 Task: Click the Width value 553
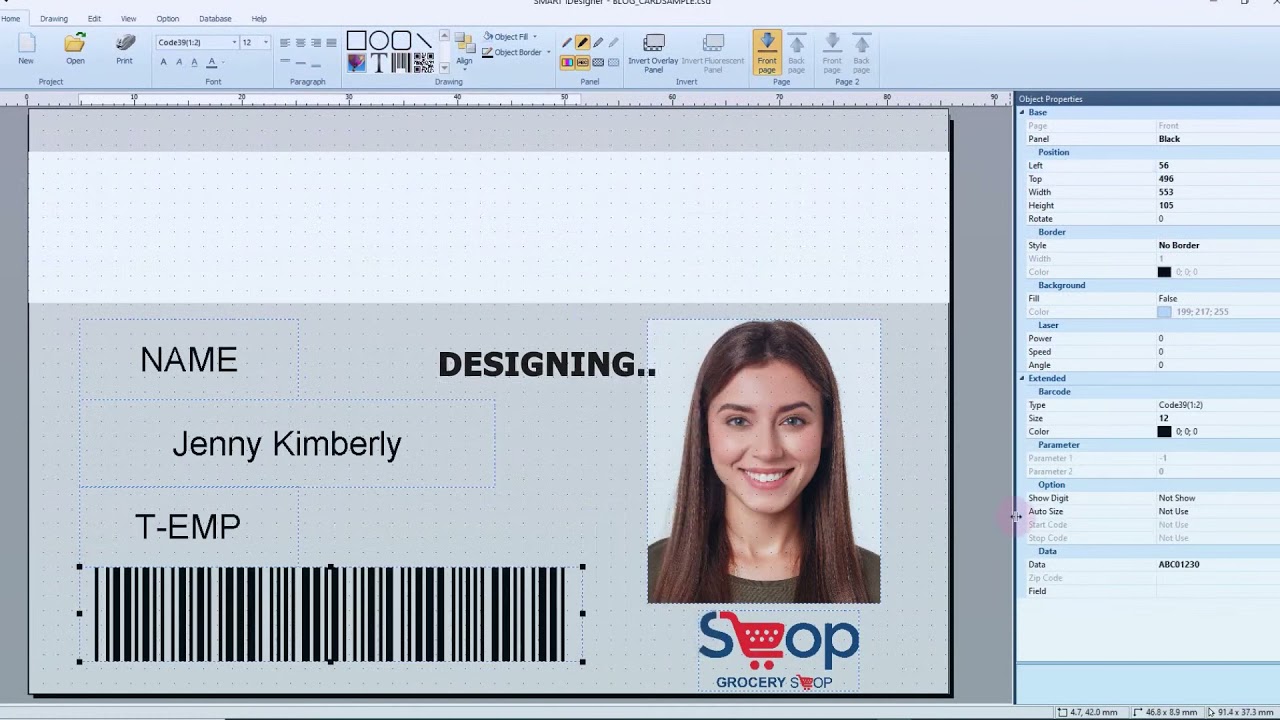point(1218,192)
